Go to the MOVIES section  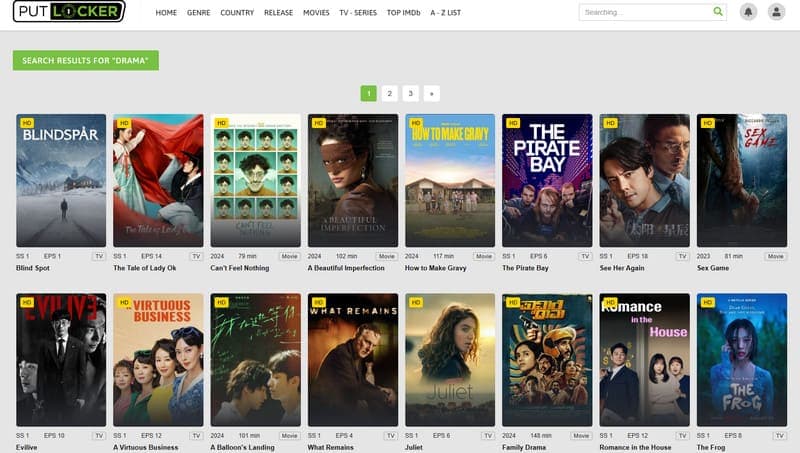(x=316, y=13)
